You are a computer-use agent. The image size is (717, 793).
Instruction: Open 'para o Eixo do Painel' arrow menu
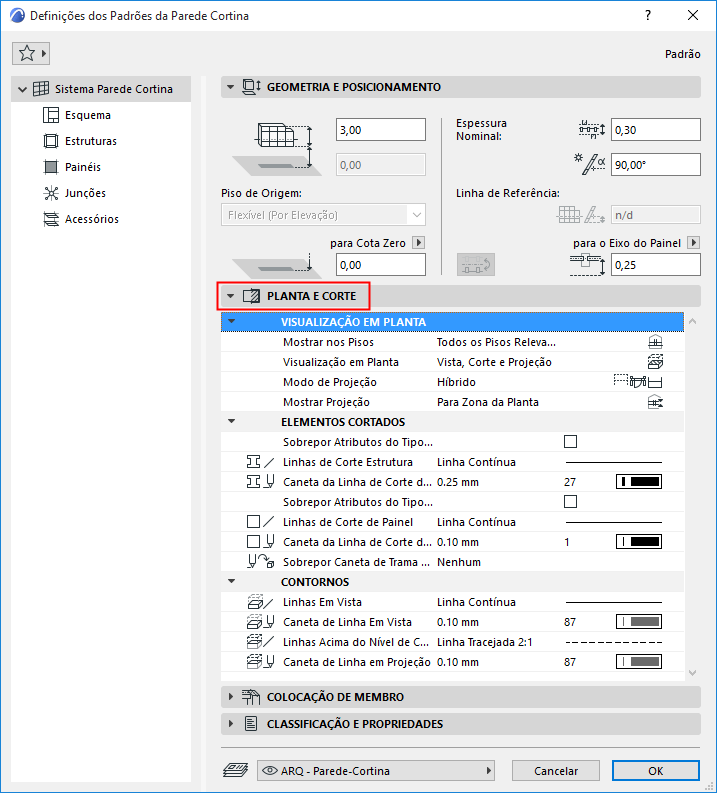694,243
